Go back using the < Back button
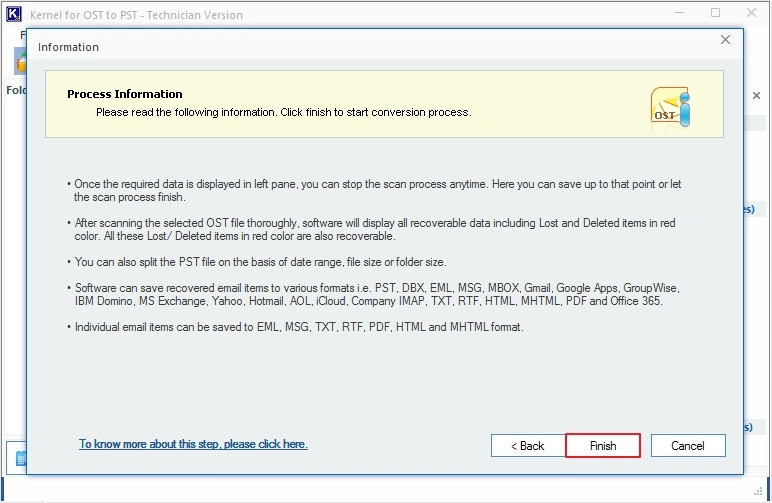This screenshot has width=772, height=503. (x=528, y=445)
